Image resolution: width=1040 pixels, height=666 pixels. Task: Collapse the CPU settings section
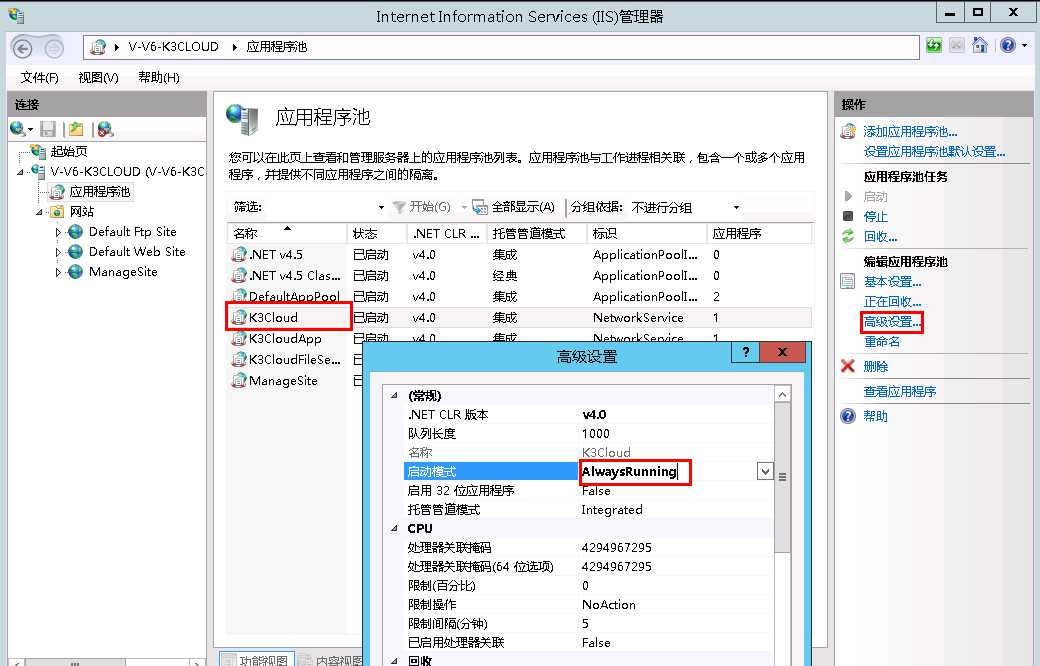[394, 528]
